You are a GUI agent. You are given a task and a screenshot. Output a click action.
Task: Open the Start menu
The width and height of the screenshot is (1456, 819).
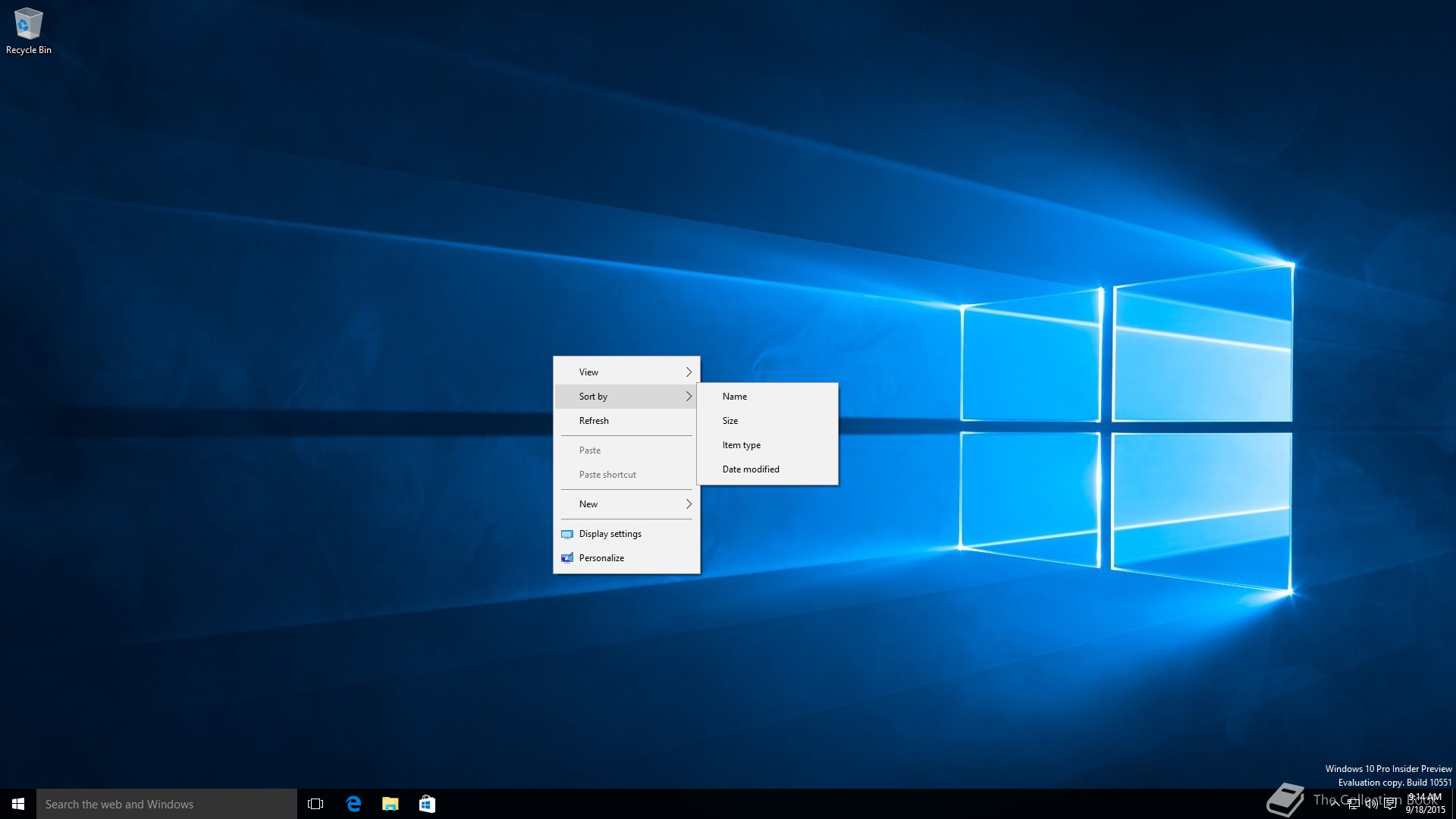click(18, 804)
